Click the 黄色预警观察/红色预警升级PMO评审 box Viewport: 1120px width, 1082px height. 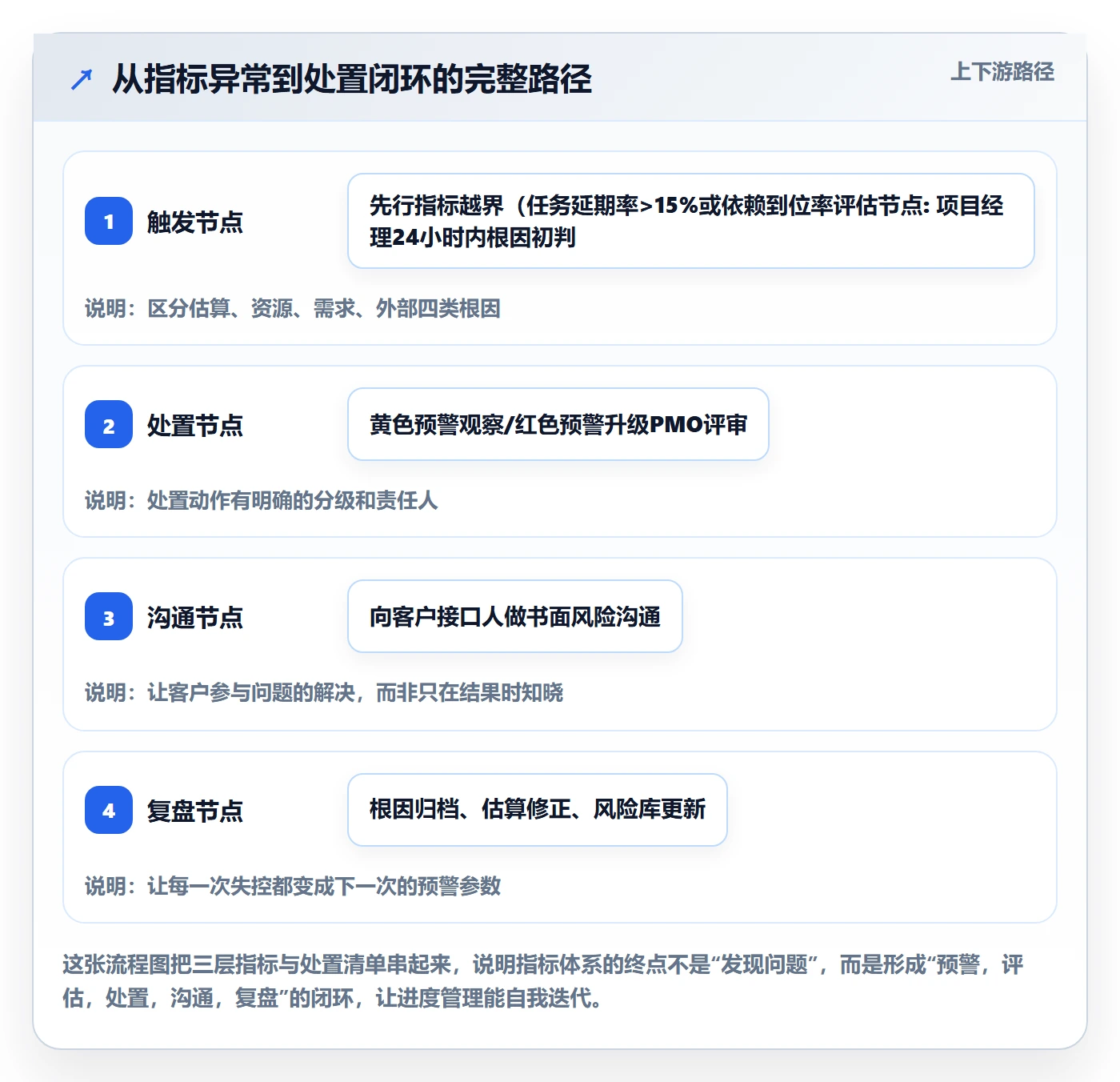558,424
